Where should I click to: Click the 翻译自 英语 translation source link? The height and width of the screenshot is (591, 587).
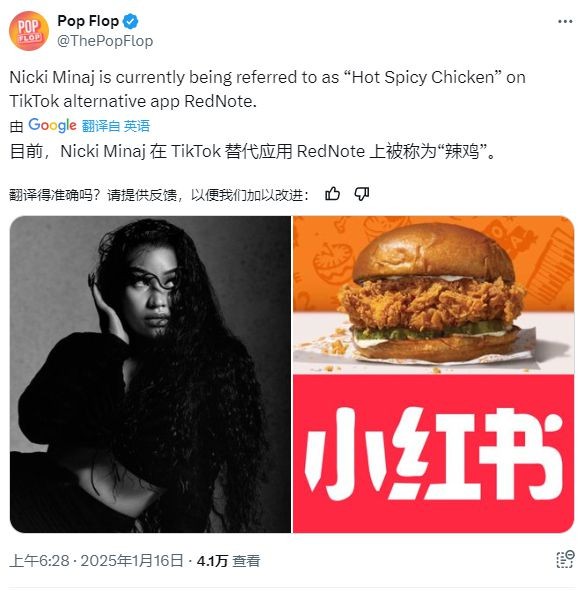tap(116, 126)
